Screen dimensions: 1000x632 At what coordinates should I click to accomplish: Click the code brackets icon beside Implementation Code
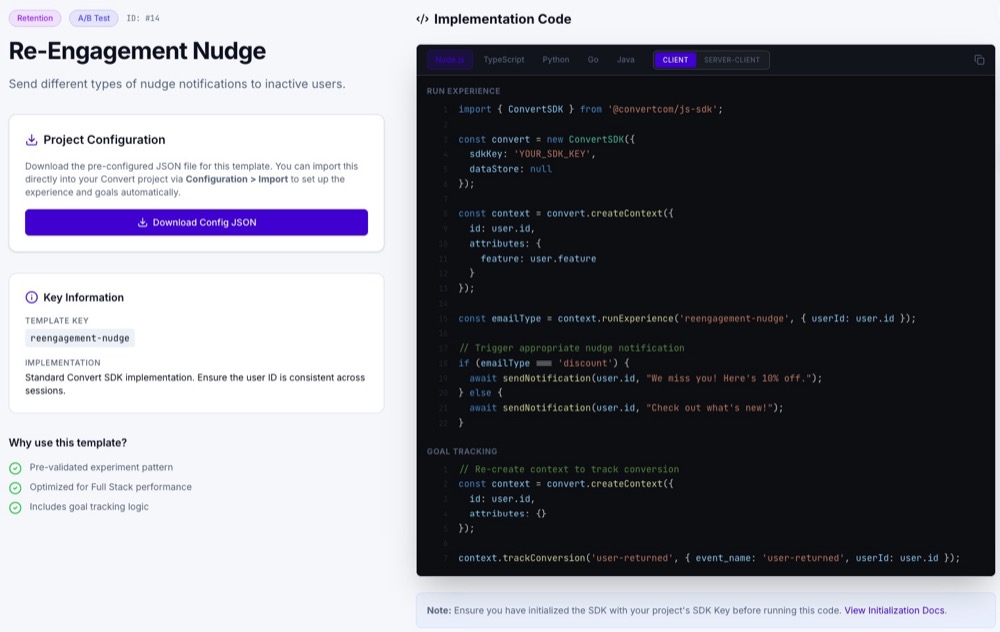click(423, 19)
